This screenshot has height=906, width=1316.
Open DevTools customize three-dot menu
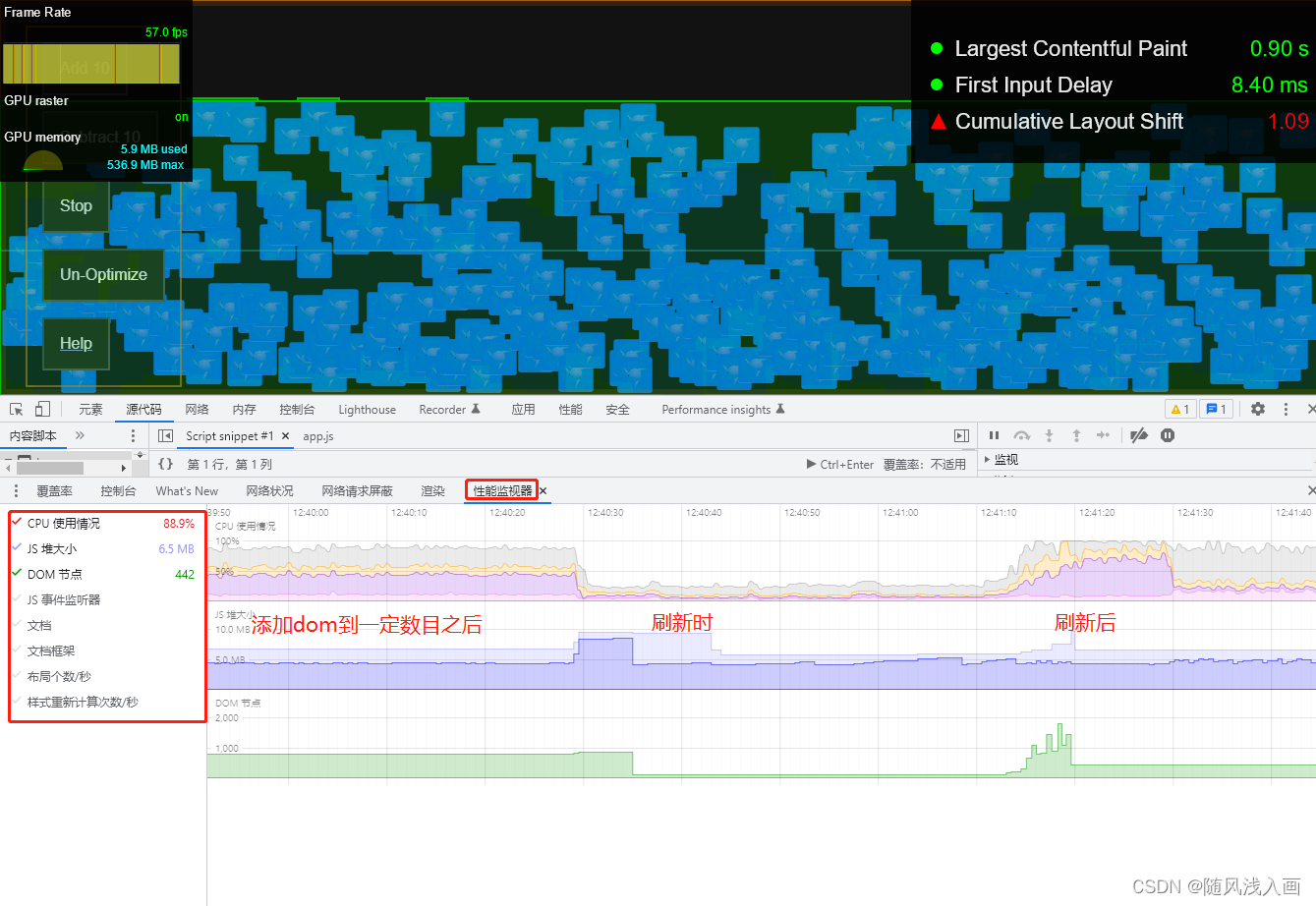pos(1286,409)
